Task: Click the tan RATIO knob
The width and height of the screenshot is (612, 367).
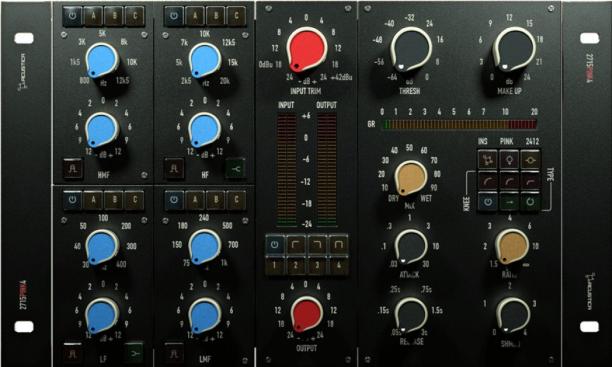Action: click(512, 247)
